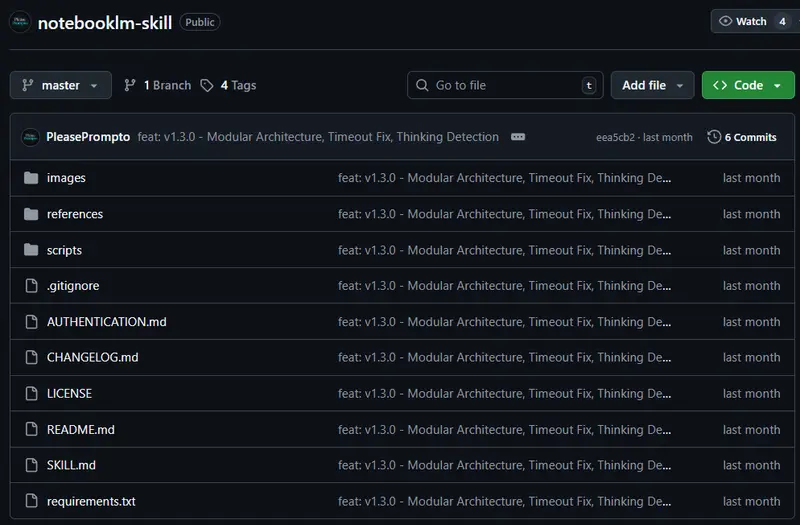Screen dimensions: 800x525
Task: Open commit hash eea5cb2
Action: click(616, 137)
